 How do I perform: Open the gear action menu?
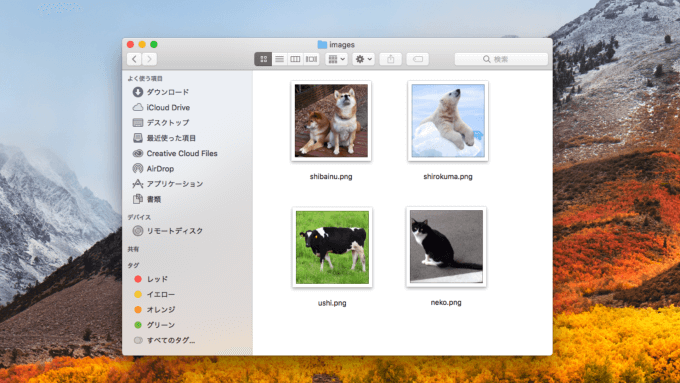pyautogui.click(x=363, y=59)
